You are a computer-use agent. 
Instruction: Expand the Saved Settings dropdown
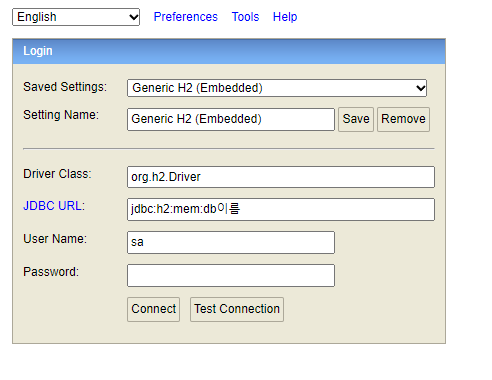point(277,88)
